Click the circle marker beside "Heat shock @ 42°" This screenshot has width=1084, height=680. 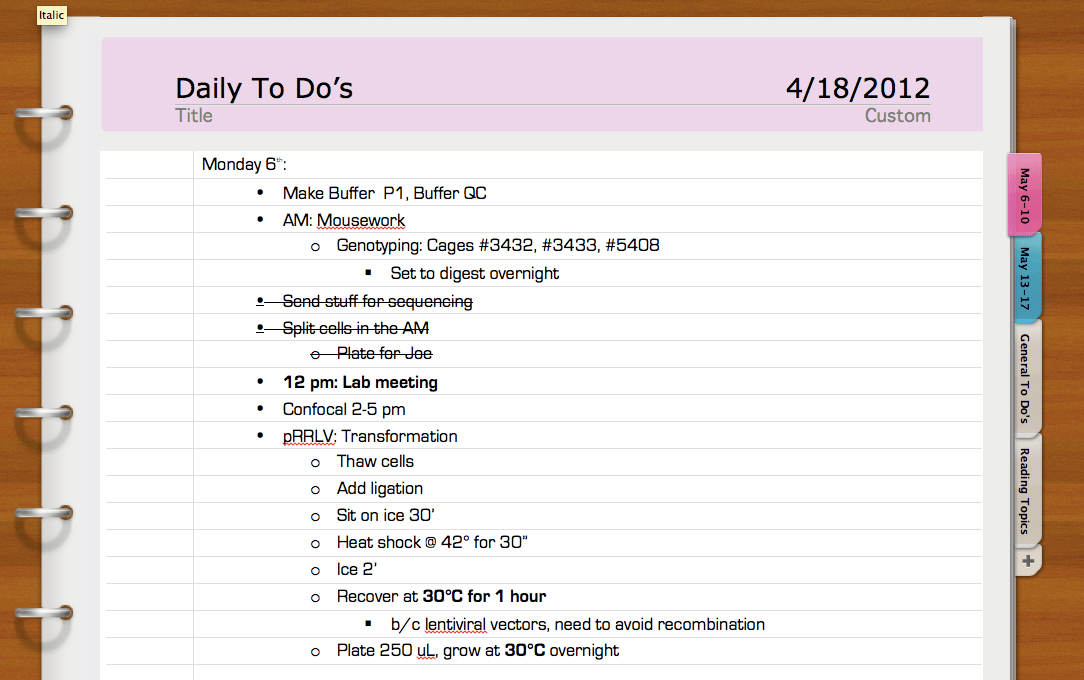pos(316,542)
